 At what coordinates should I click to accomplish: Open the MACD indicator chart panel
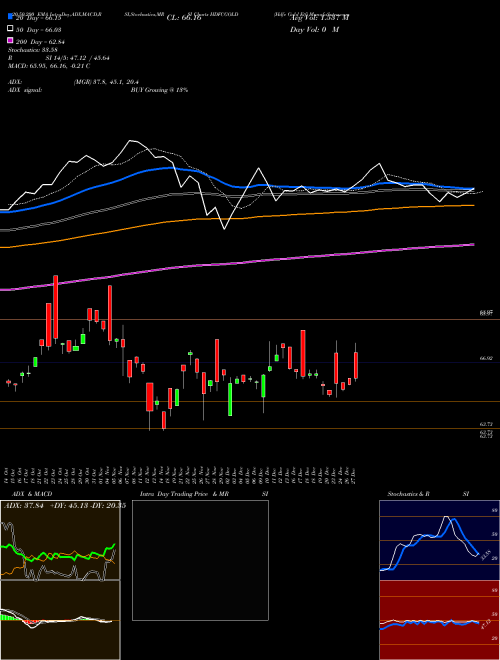click(x=60, y=620)
